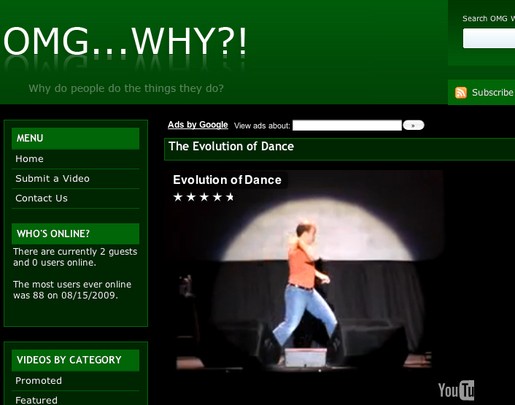
Task: Click the YouTube logo on the video
Action: [x=456, y=390]
